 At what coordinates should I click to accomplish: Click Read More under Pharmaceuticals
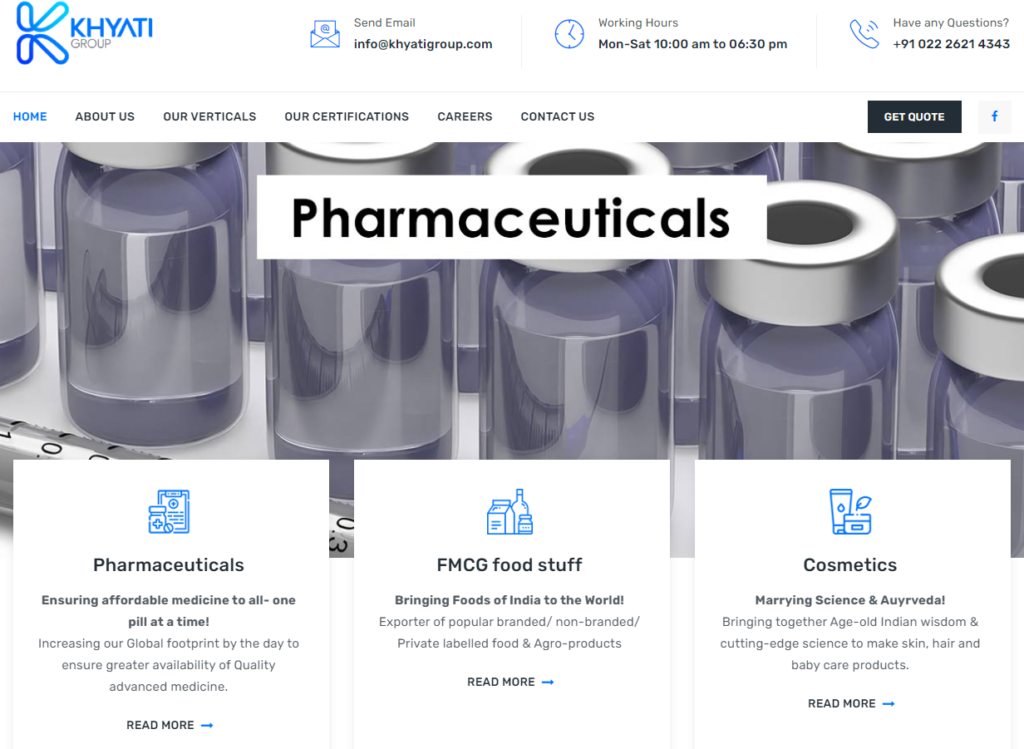pyautogui.click(x=170, y=725)
